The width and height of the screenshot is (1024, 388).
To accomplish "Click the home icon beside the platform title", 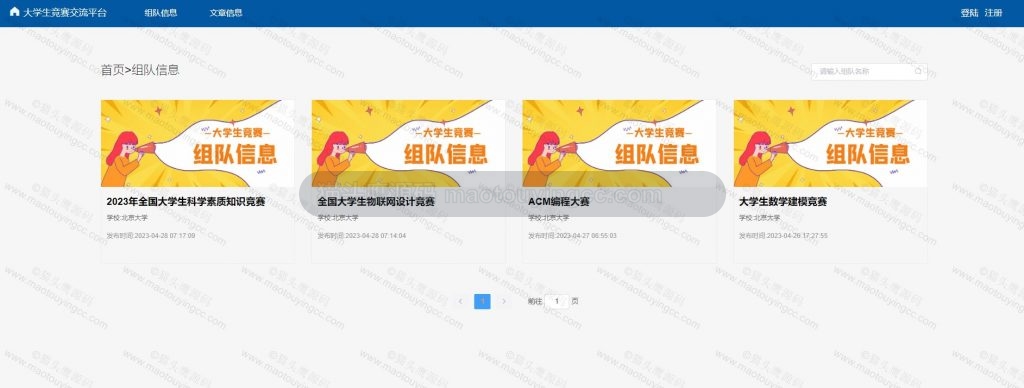I will tap(14, 12).
